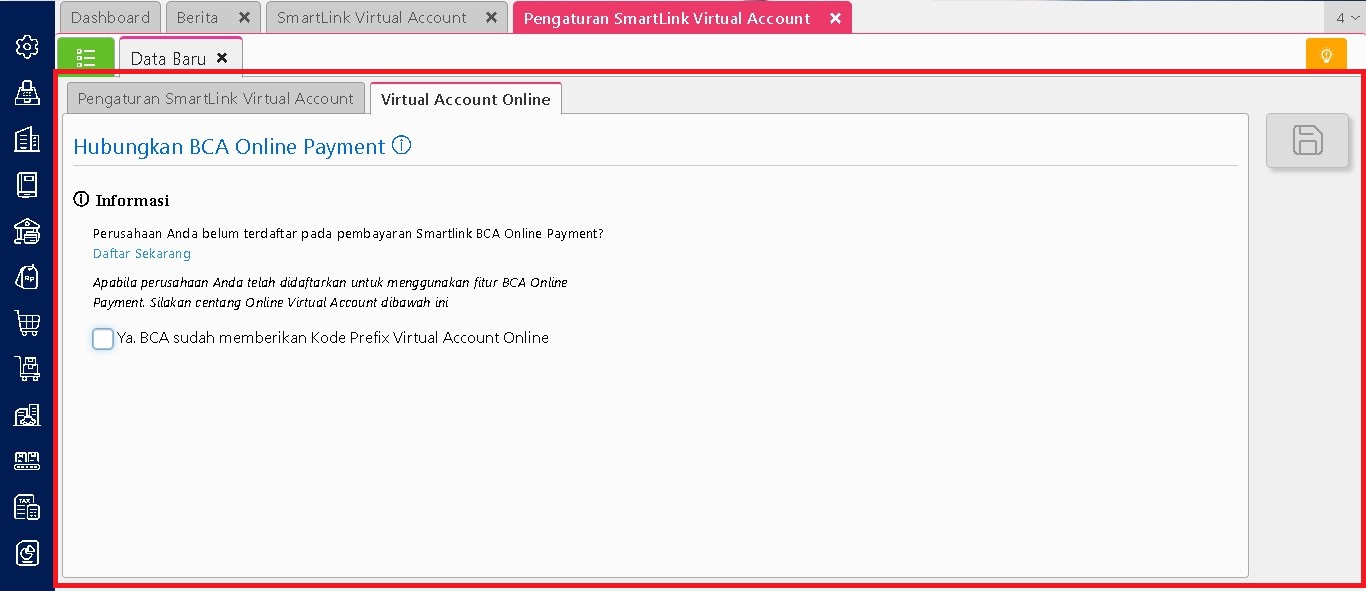Open the bank module in sidebar

tap(27, 231)
